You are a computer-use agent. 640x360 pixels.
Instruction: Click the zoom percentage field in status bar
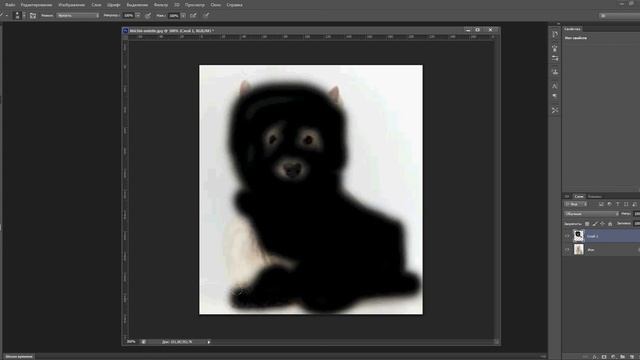131,342
